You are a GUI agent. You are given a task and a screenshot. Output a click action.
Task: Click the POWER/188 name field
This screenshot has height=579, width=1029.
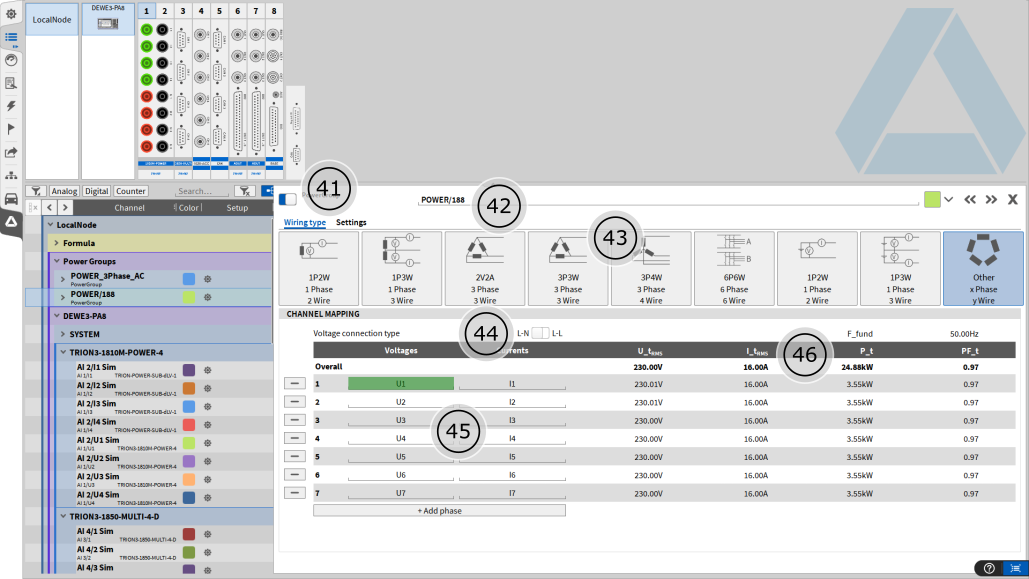(x=668, y=200)
